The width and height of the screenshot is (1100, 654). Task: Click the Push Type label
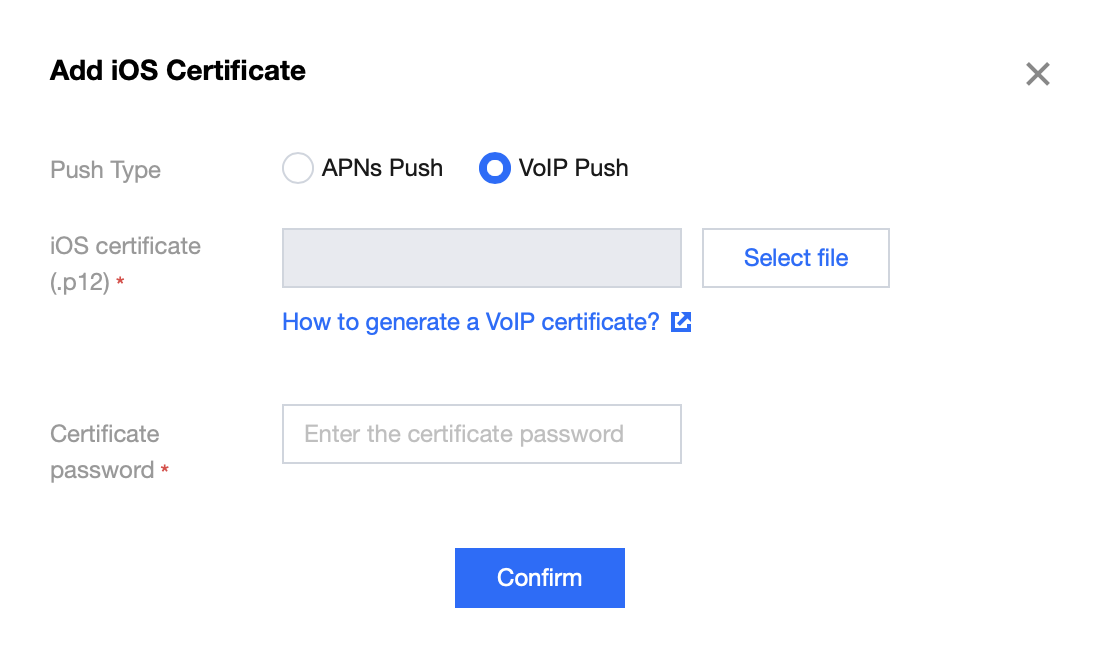tap(105, 170)
